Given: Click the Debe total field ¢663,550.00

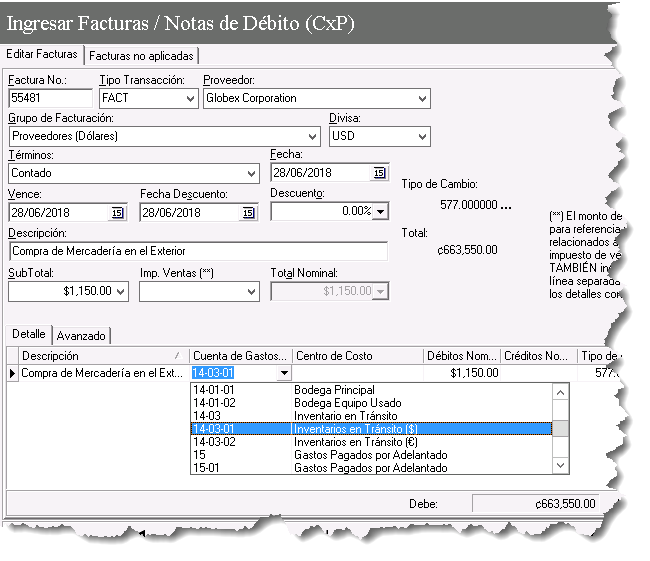Looking at the screenshot, I should [x=536, y=504].
